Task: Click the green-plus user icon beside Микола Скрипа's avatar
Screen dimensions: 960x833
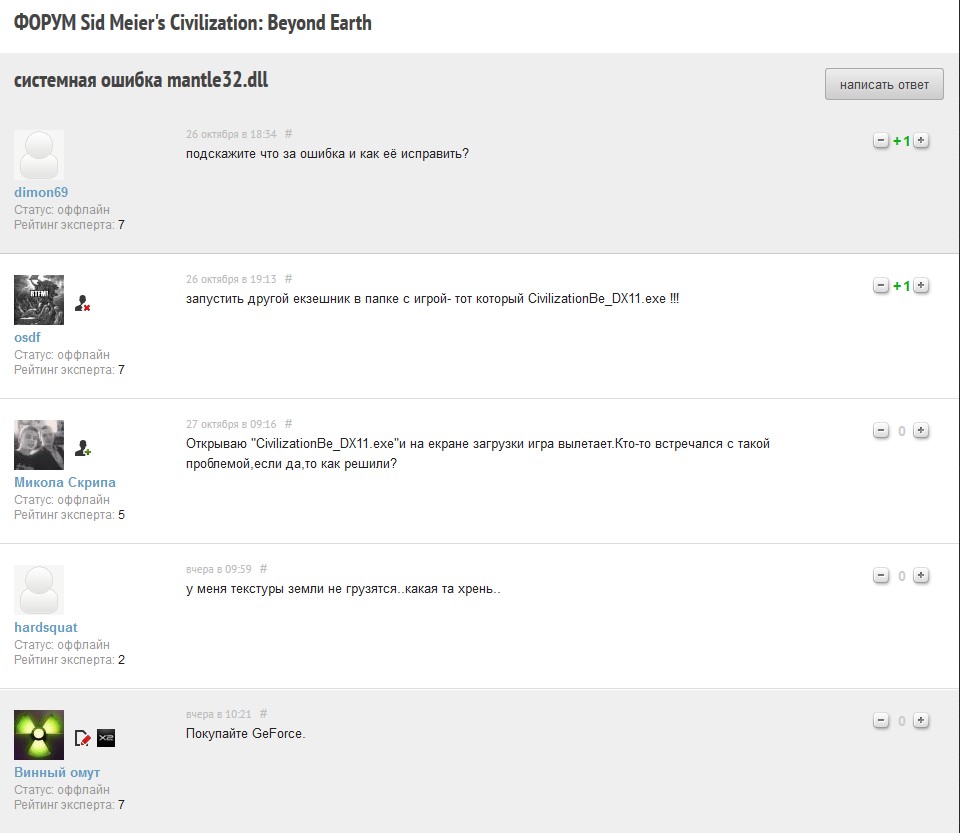Action: [x=83, y=447]
